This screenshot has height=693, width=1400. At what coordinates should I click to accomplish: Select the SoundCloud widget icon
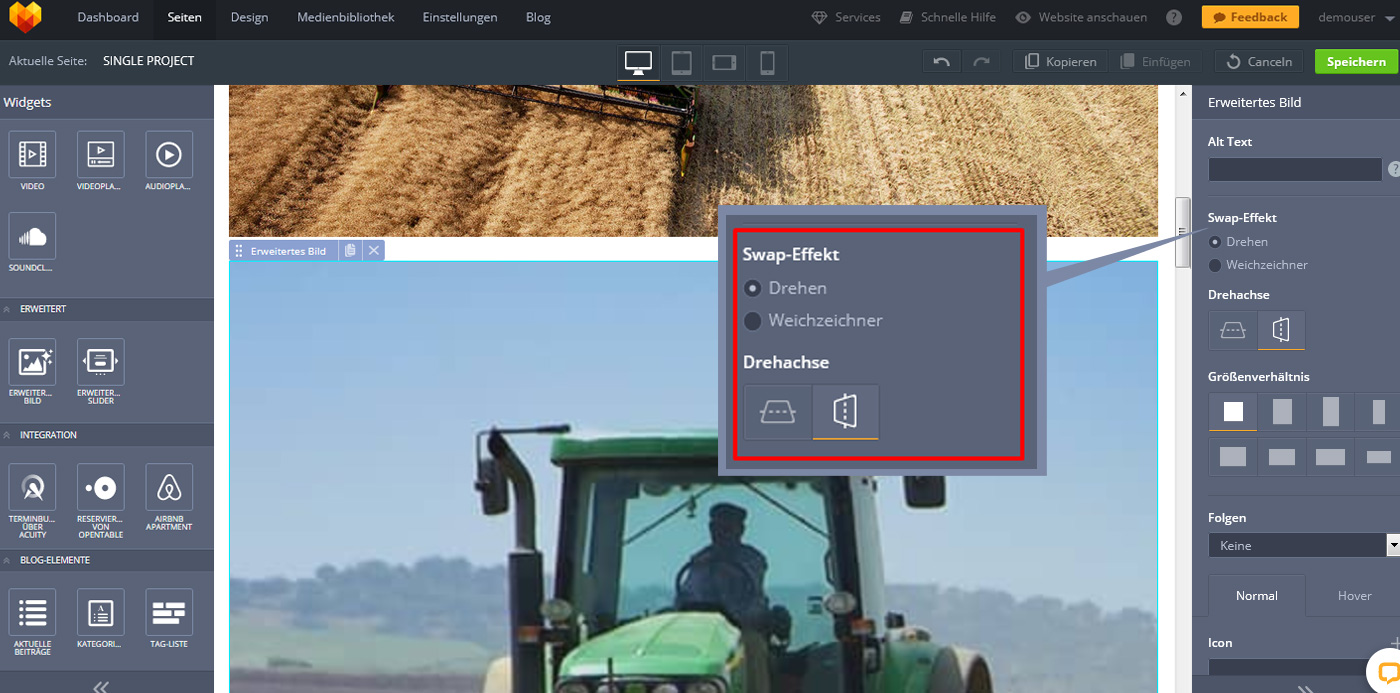click(32, 236)
